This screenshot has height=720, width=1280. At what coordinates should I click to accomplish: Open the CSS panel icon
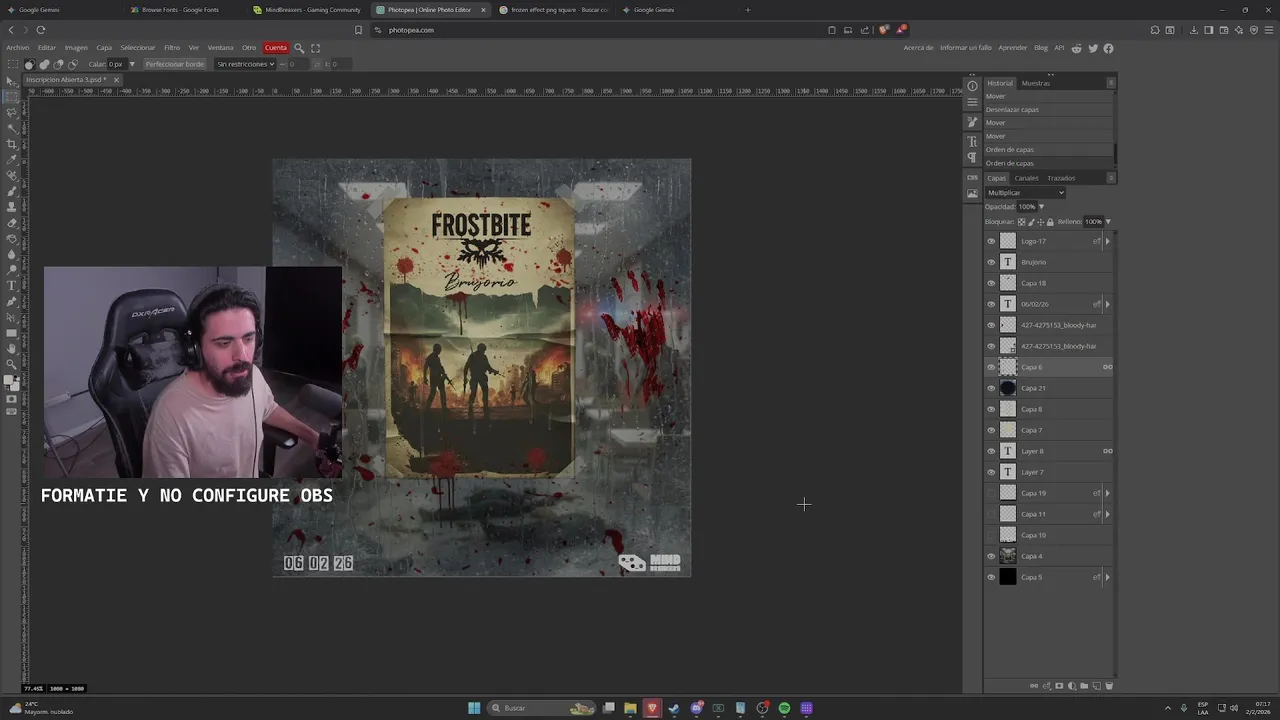point(972,178)
